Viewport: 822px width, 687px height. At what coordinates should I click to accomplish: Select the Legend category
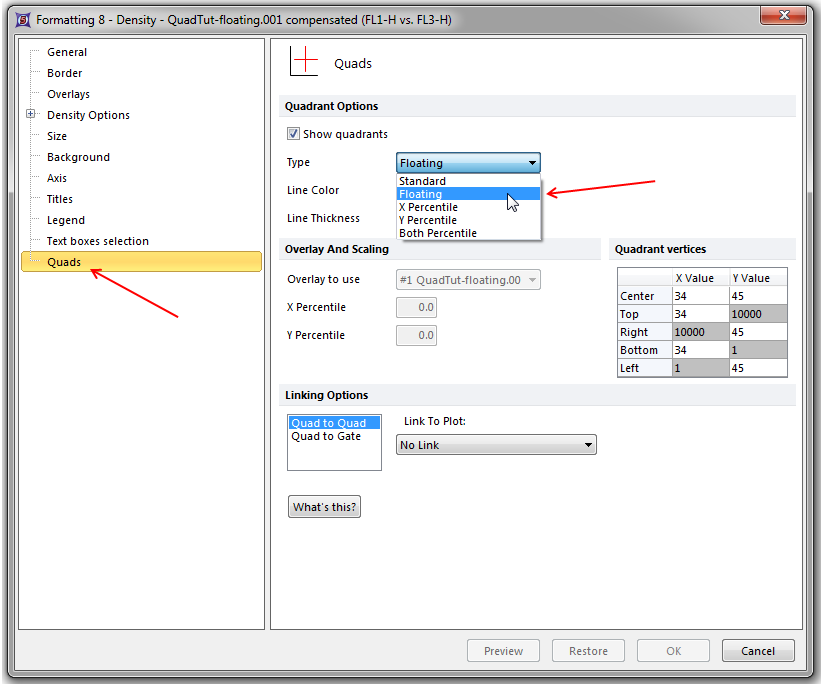(x=66, y=220)
